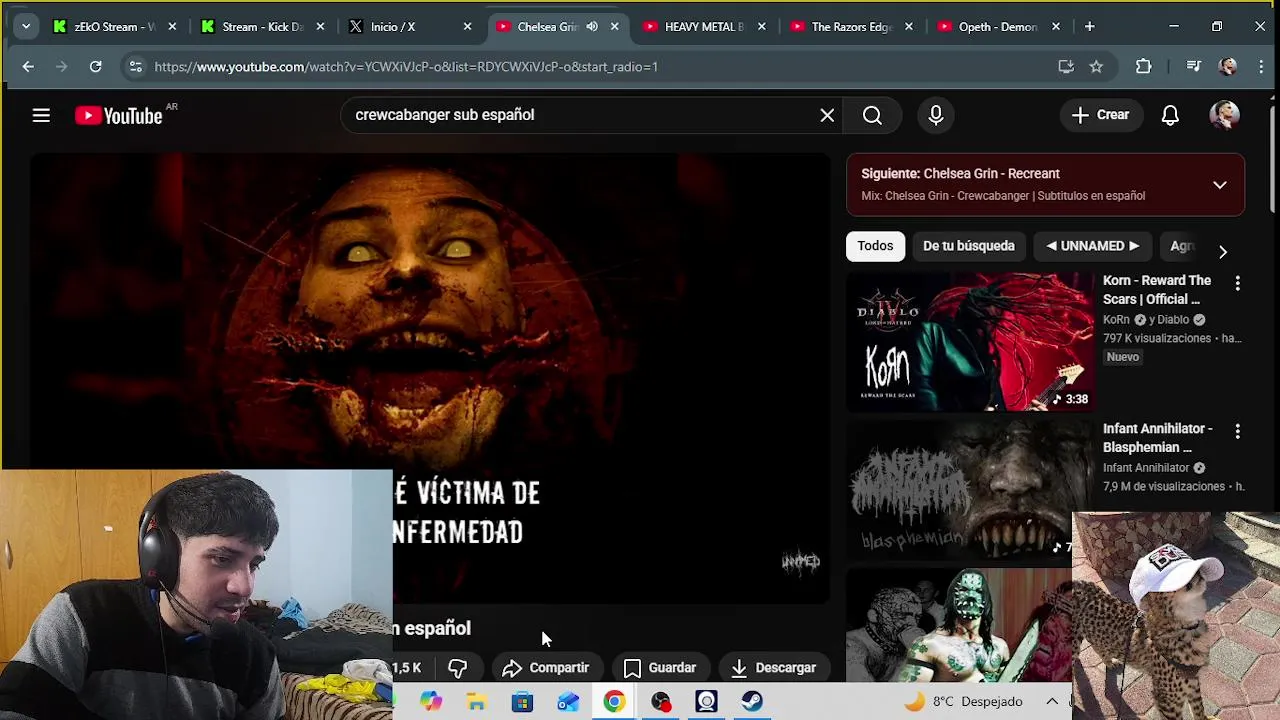Show more filter chips with right arrow
Image resolution: width=1280 pixels, height=720 pixels.
coord(1222,252)
